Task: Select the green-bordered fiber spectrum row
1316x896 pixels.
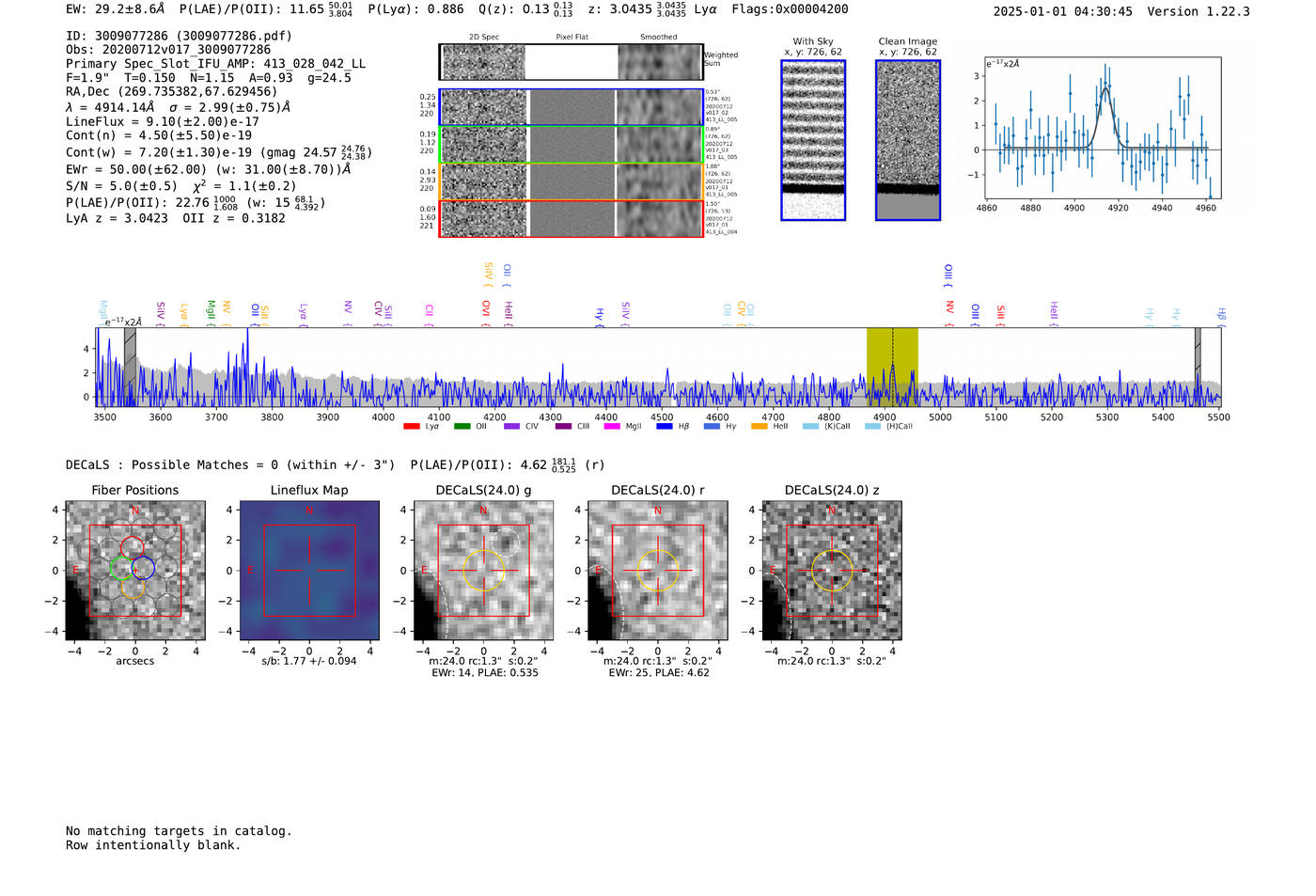Action: [572, 145]
